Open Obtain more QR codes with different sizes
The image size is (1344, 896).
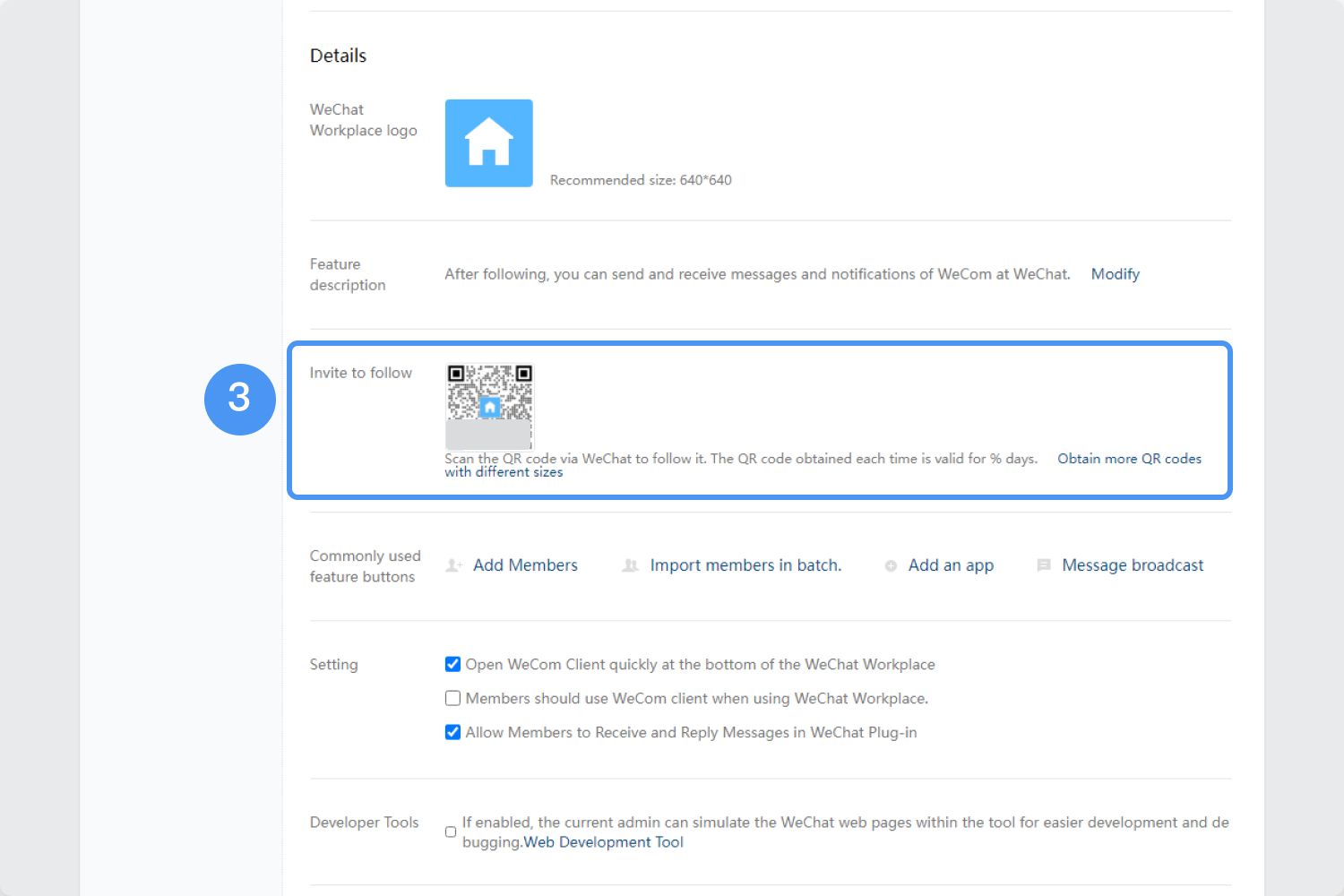point(1129,458)
